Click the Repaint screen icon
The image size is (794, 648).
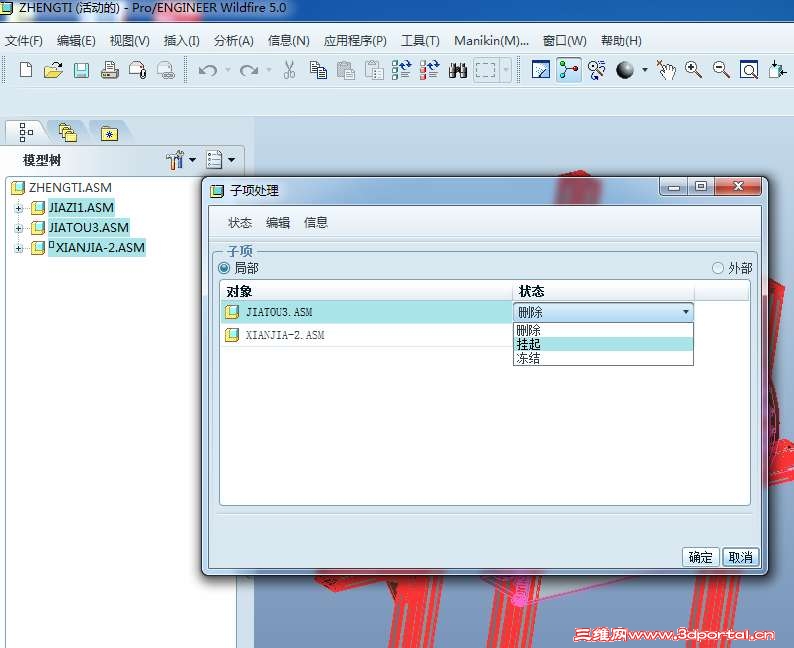coord(541,70)
